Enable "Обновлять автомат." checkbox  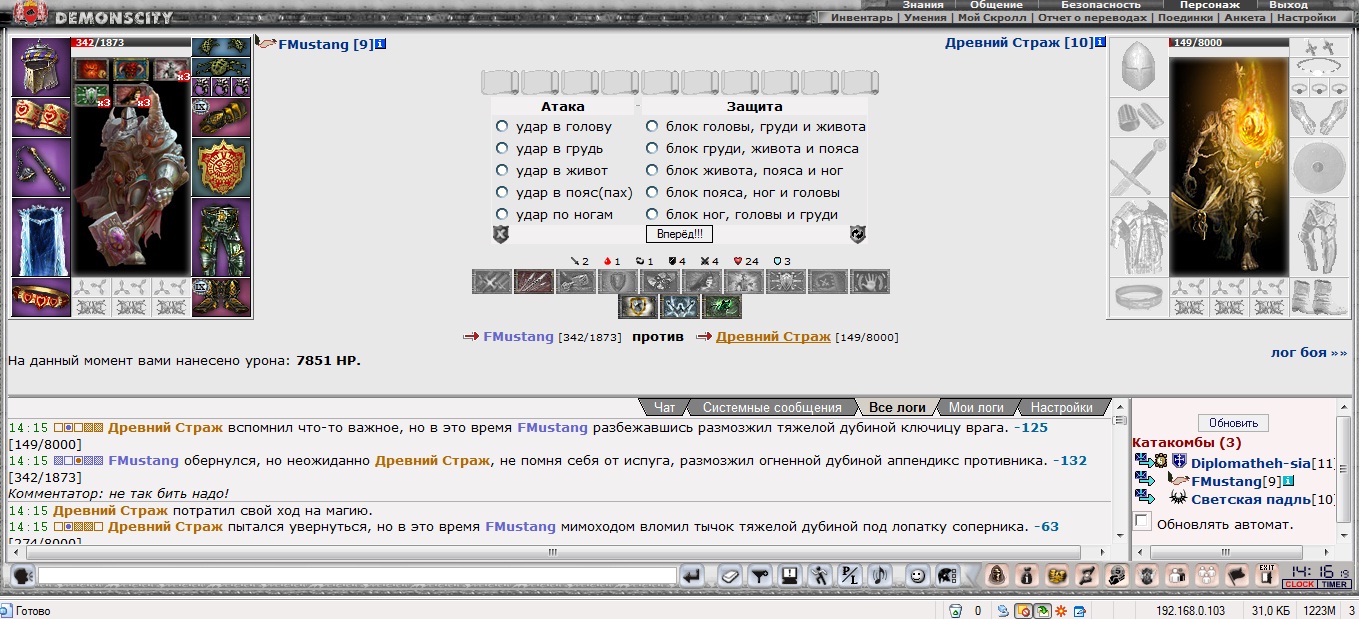click(1143, 522)
